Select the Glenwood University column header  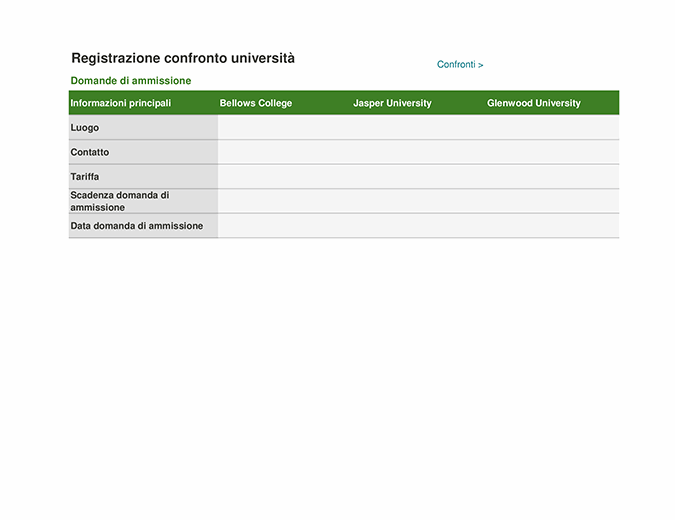coord(552,103)
